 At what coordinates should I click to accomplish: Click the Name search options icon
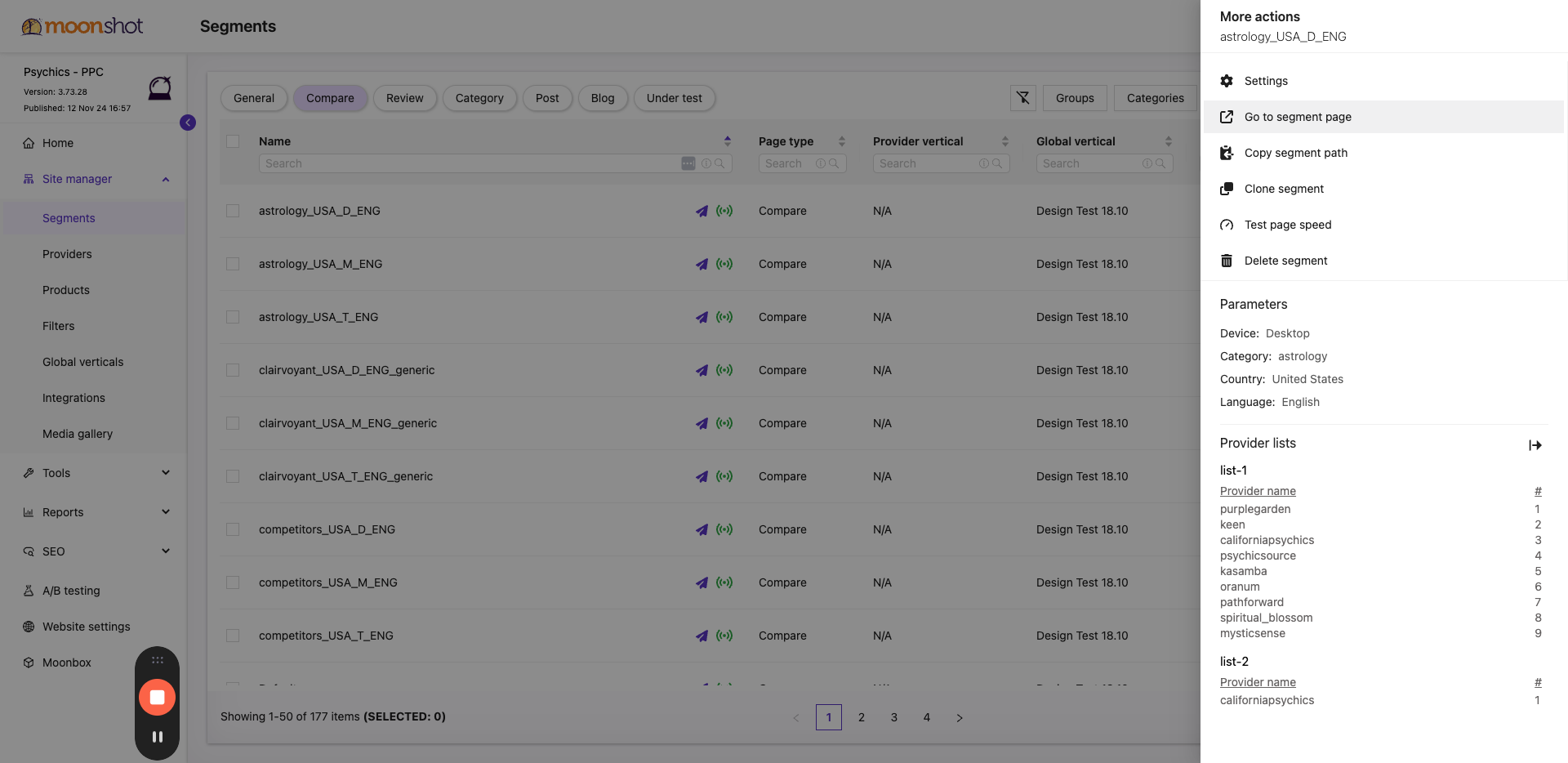688,163
